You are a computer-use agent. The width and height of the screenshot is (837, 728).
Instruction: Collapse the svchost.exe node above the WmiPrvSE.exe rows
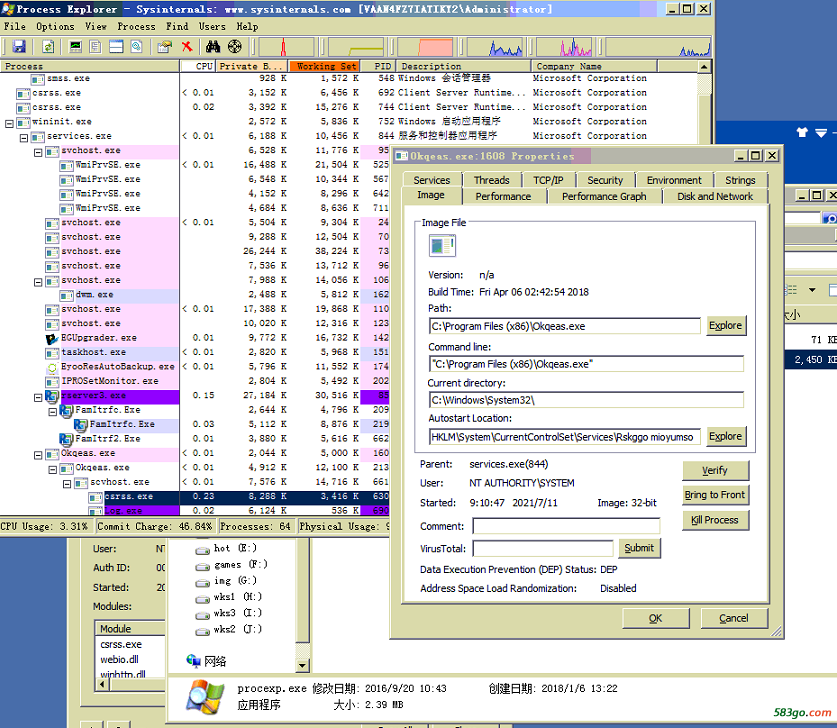tap(38, 152)
